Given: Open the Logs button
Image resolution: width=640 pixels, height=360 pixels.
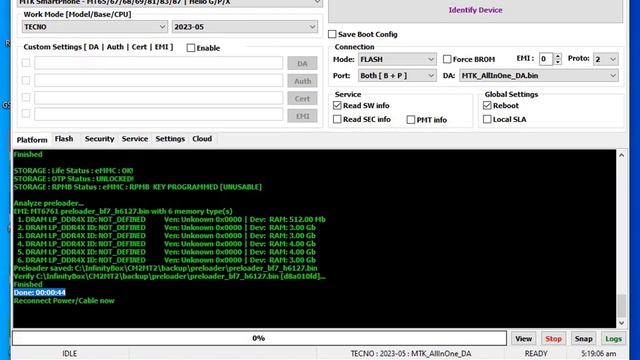Looking at the screenshot, I should 613,339.
